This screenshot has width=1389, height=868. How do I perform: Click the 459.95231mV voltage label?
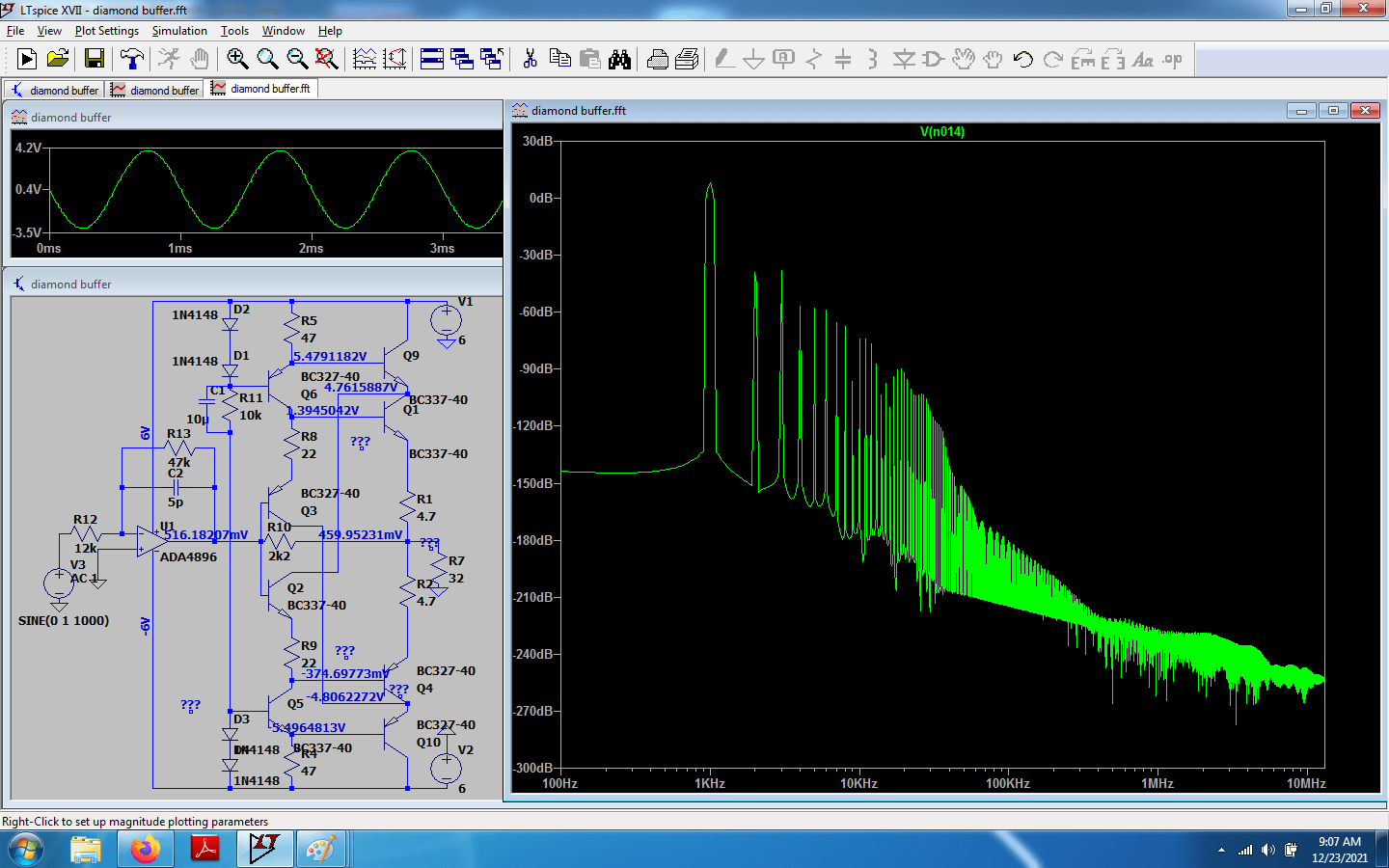click(361, 535)
